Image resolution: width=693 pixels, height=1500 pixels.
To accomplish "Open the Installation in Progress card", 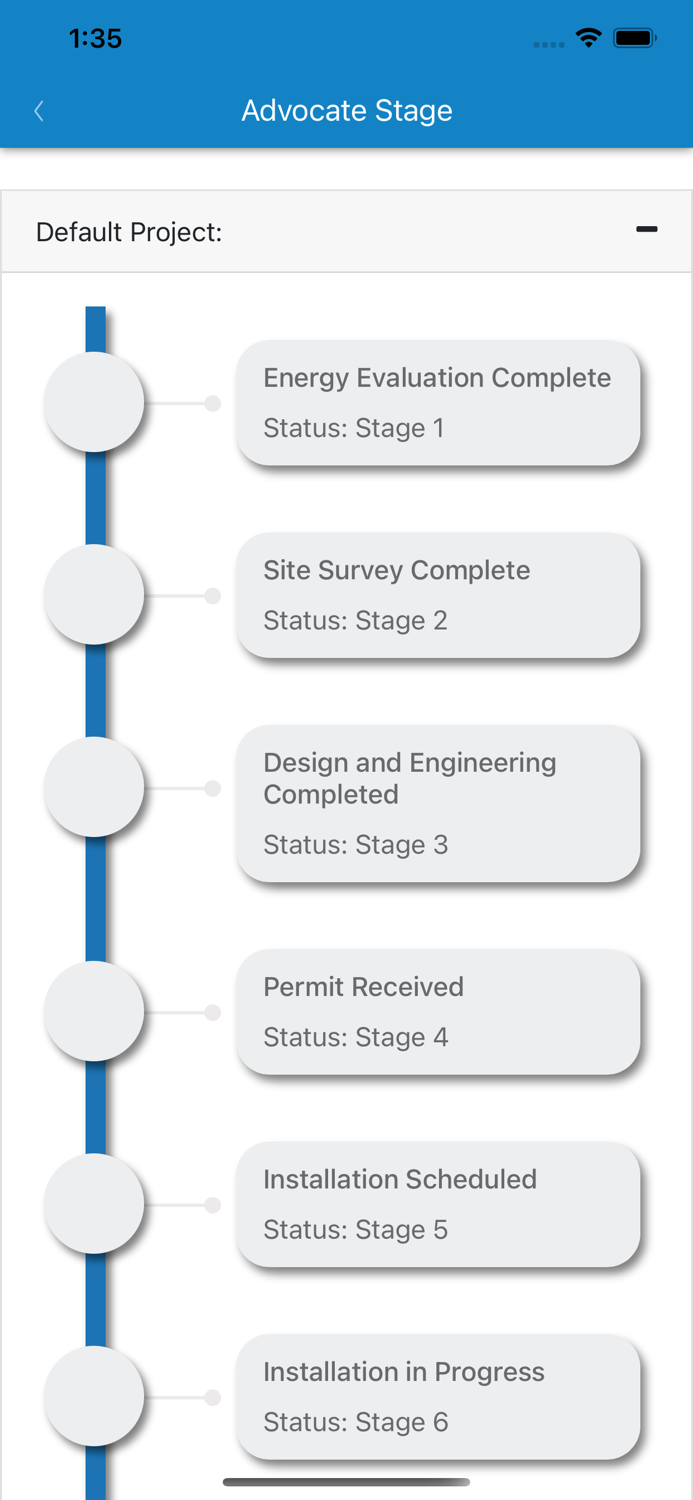I will tap(438, 1396).
